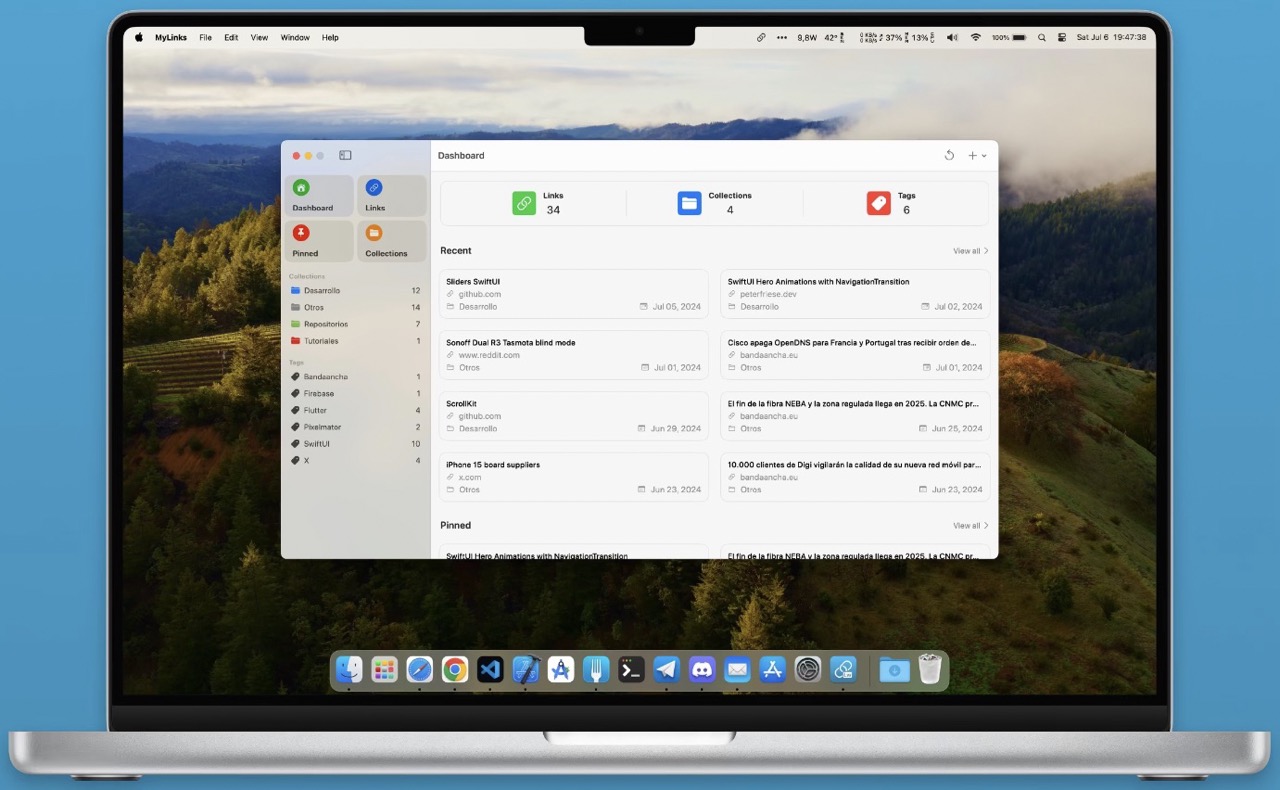Add a new link with the plus button
The width and height of the screenshot is (1280, 790).
(x=971, y=155)
